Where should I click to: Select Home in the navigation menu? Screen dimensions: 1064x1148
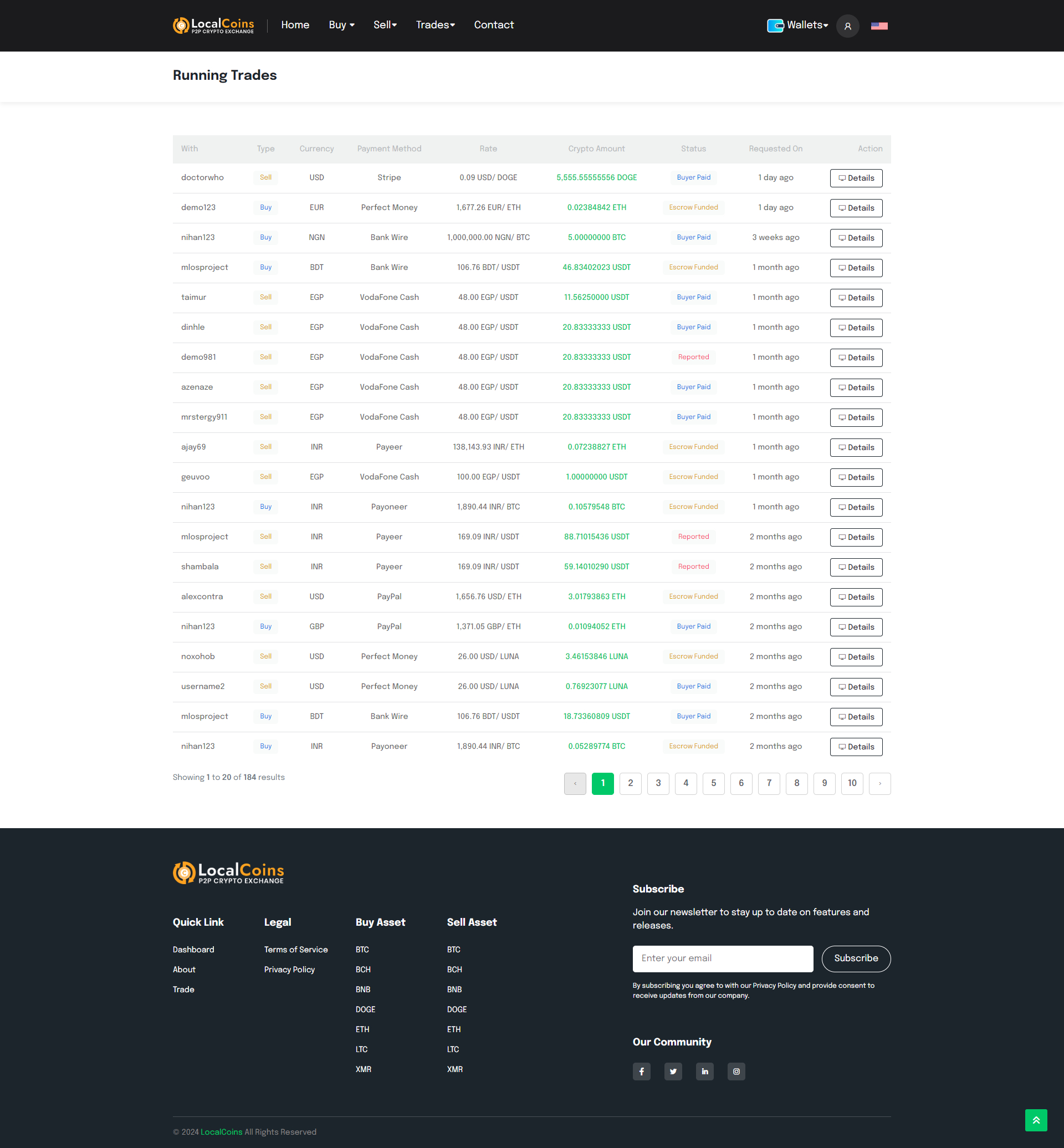295,25
